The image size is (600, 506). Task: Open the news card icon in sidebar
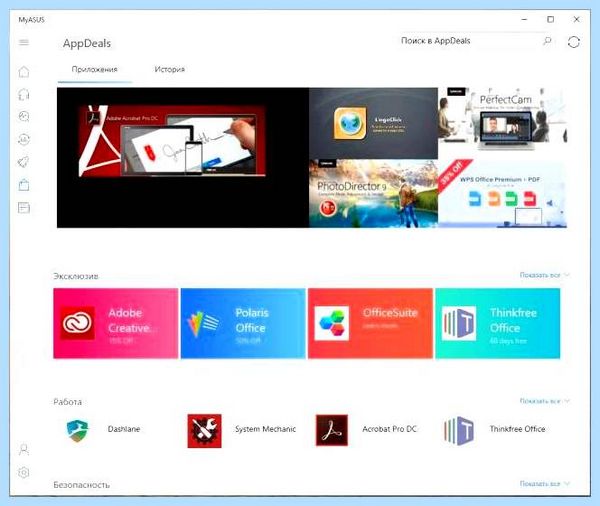click(24, 207)
